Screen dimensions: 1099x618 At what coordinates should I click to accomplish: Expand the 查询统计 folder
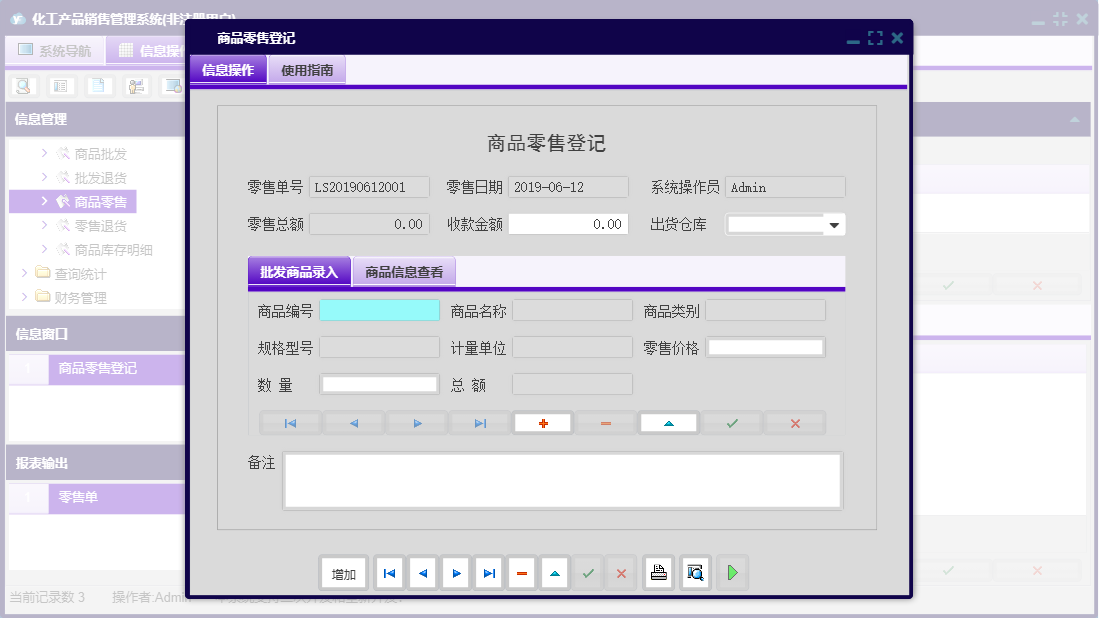click(x=78, y=274)
